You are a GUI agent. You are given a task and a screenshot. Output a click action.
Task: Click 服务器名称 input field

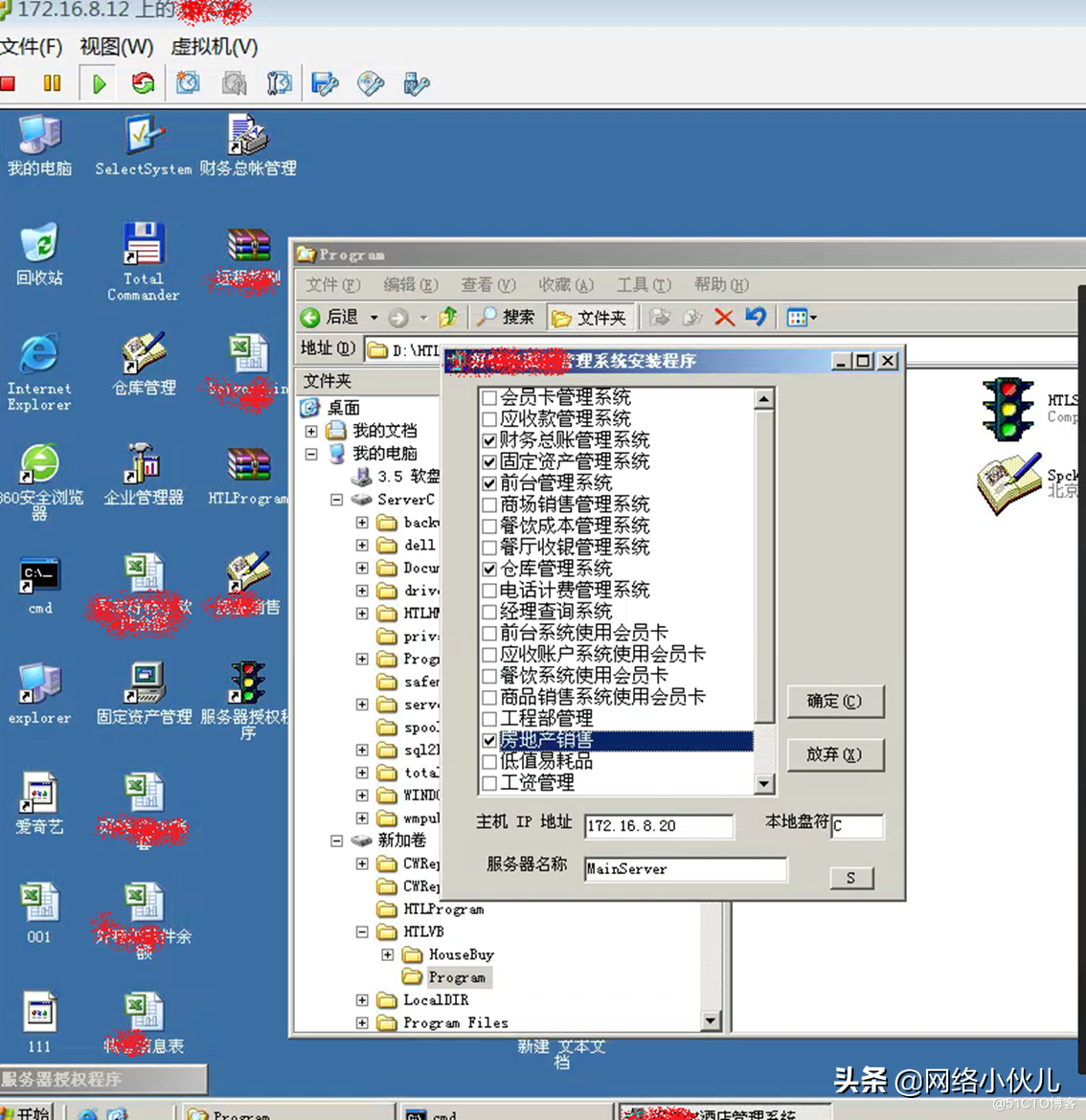pos(685,868)
